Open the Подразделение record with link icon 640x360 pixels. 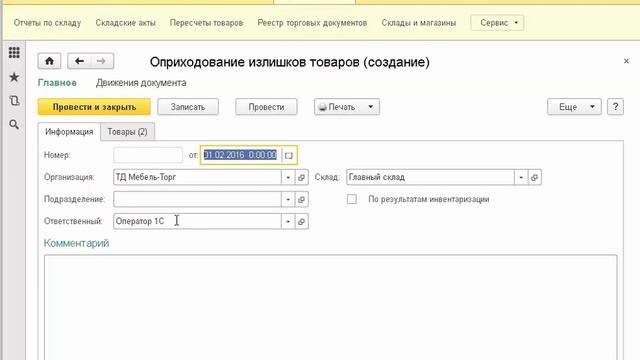coord(302,199)
